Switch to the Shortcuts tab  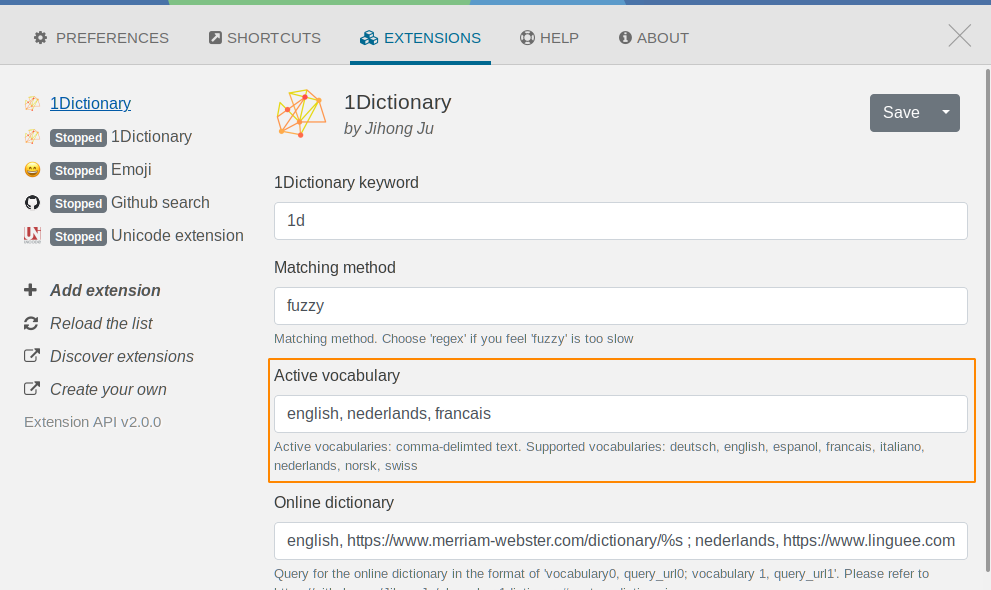point(265,38)
